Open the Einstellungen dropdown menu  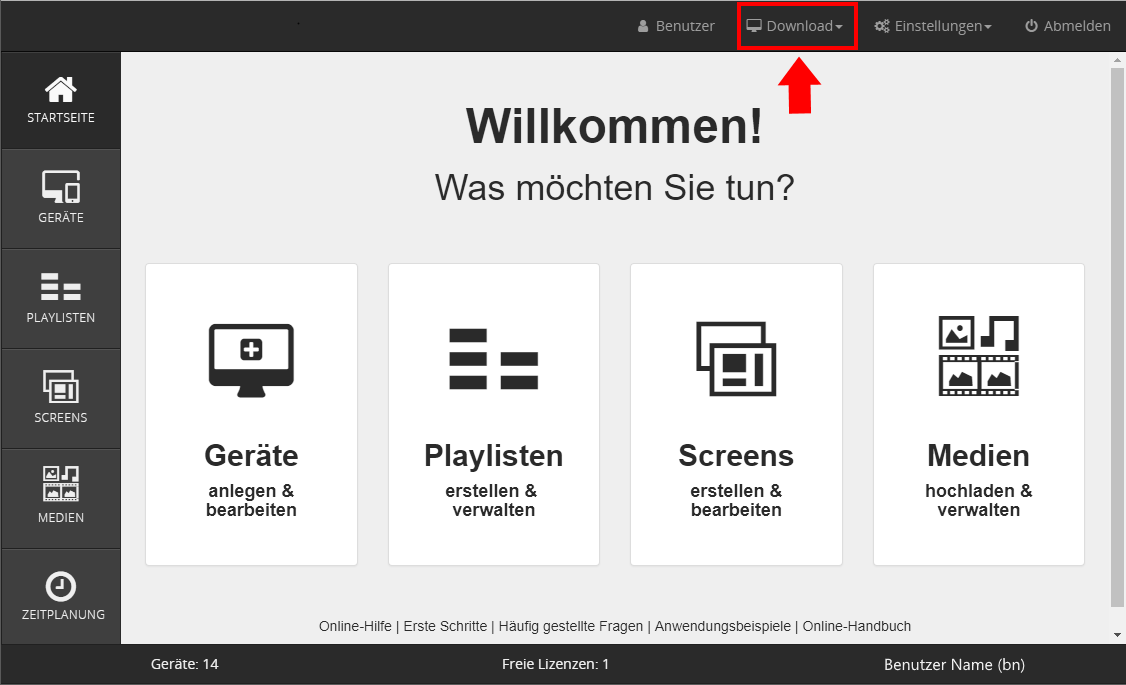933,26
